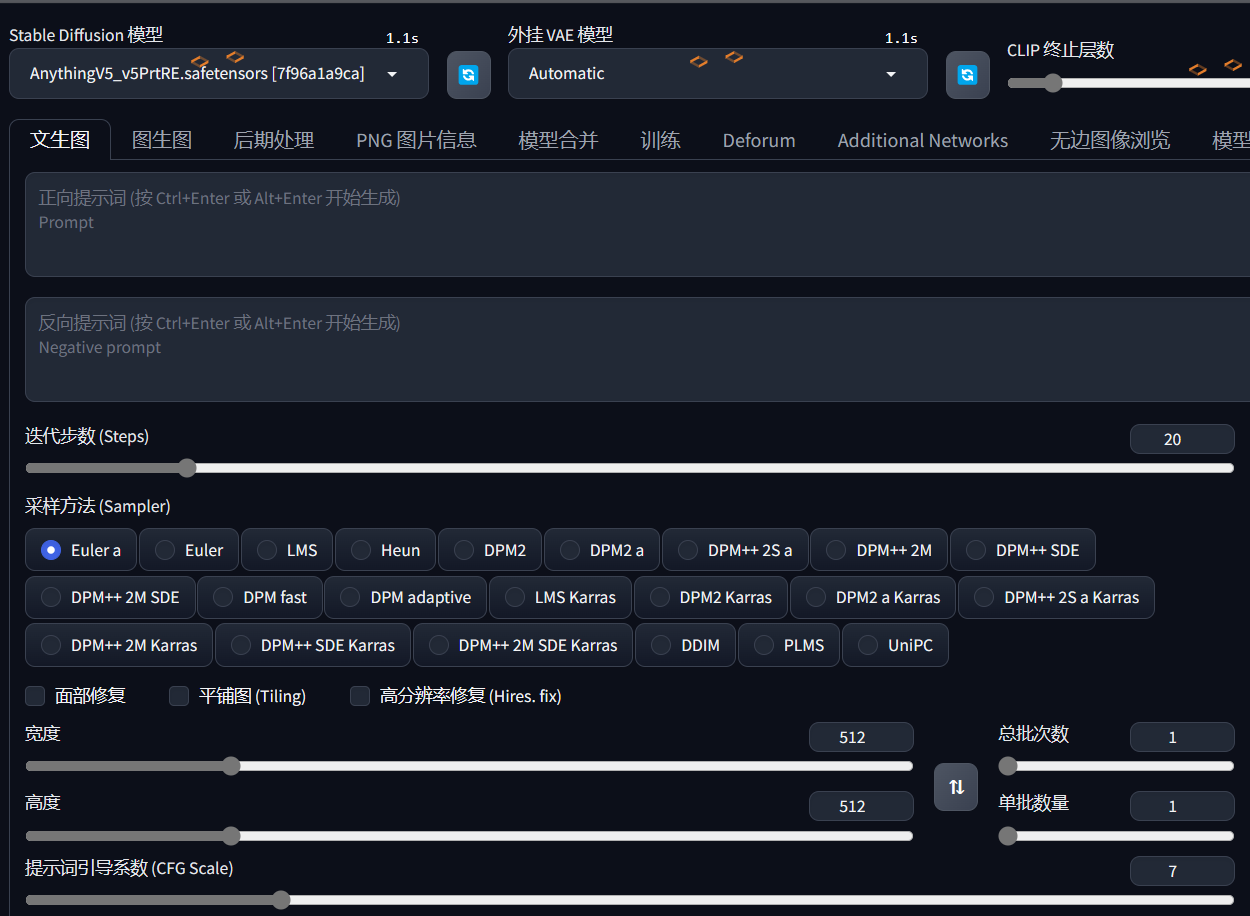Click the 高度 slider handle
This screenshot has height=916, width=1250.
pos(231,836)
